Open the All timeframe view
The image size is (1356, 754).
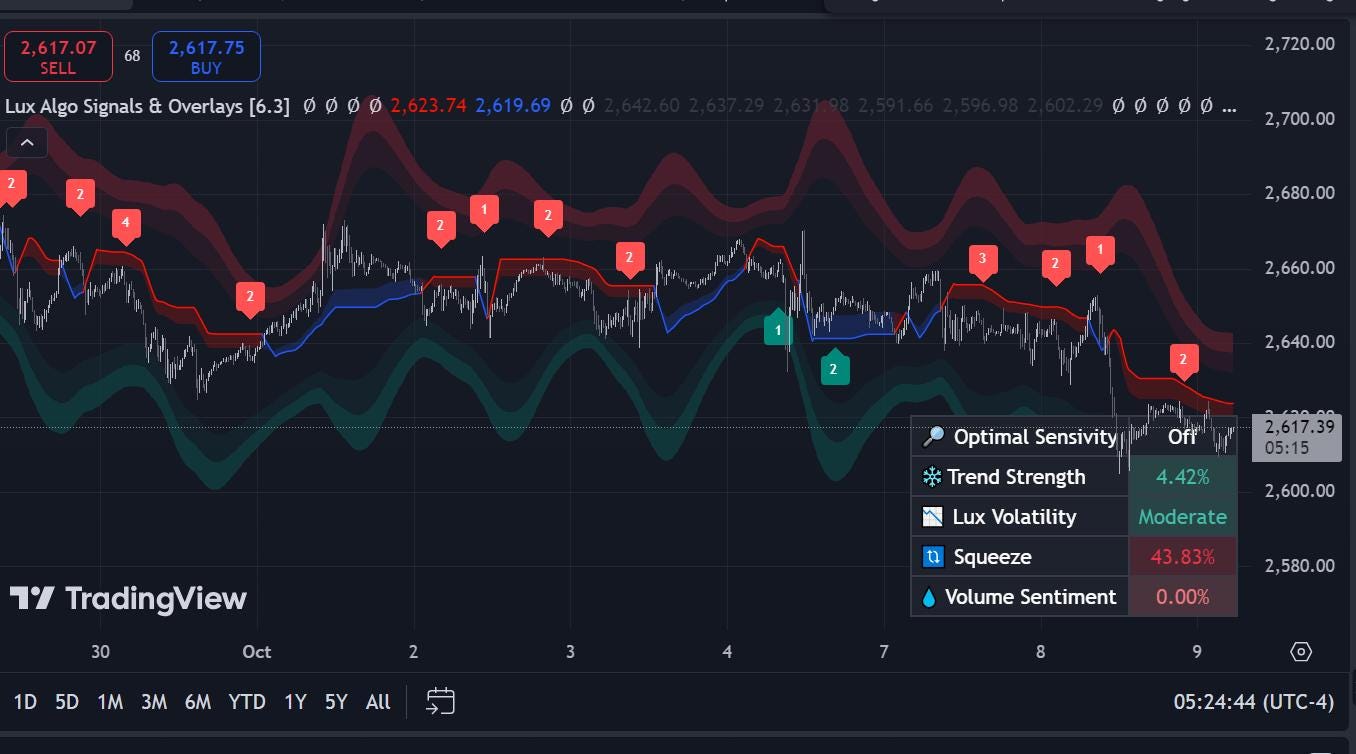pos(377,701)
